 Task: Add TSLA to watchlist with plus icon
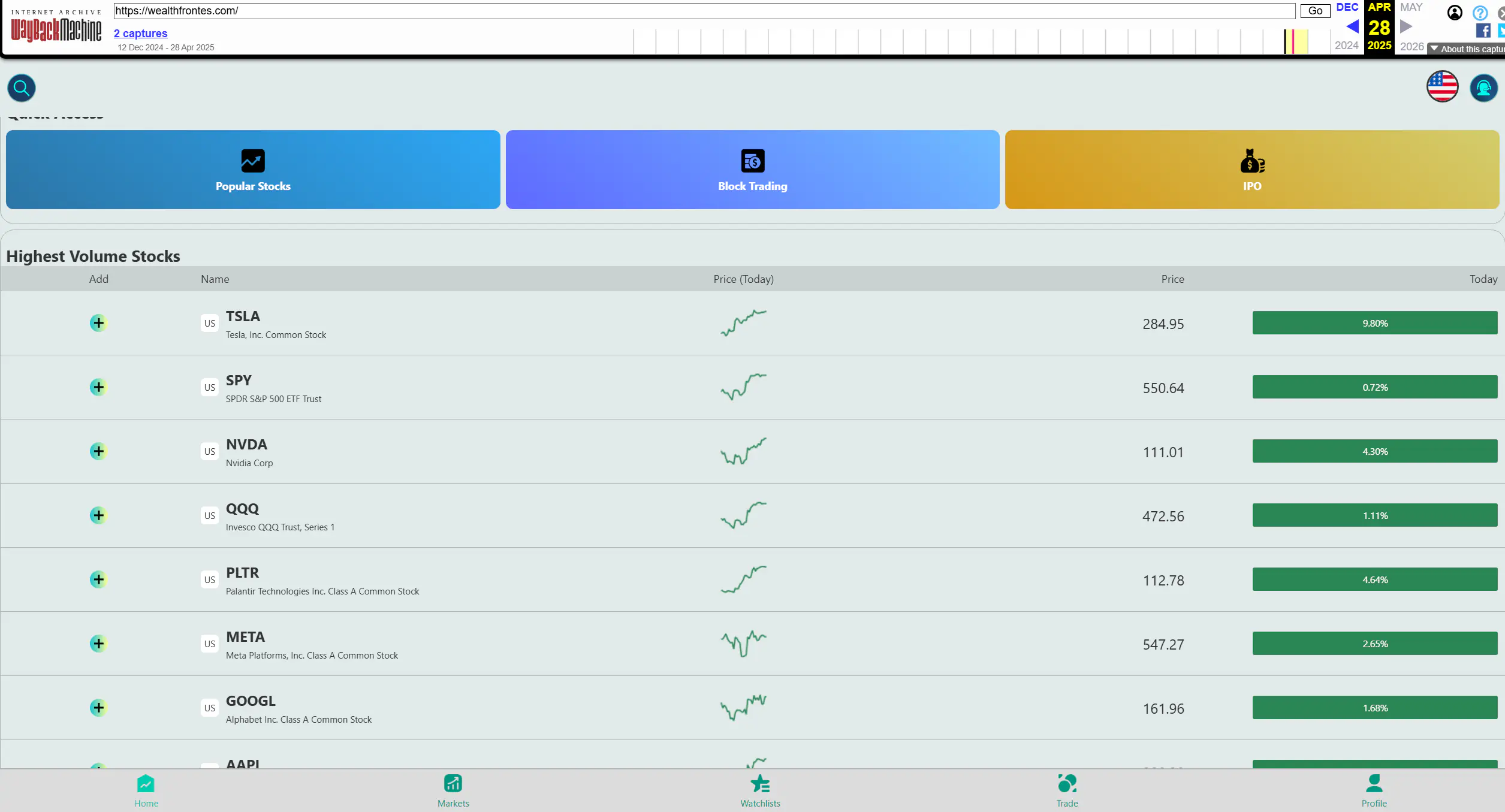pos(98,323)
